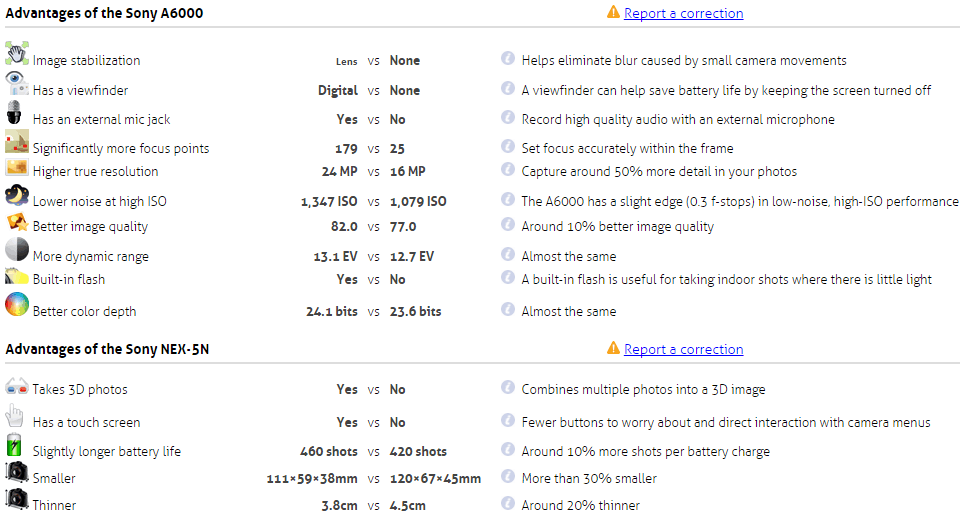Click the info icon beside 3D image description
The height and width of the screenshot is (520, 960).
click(x=508, y=388)
